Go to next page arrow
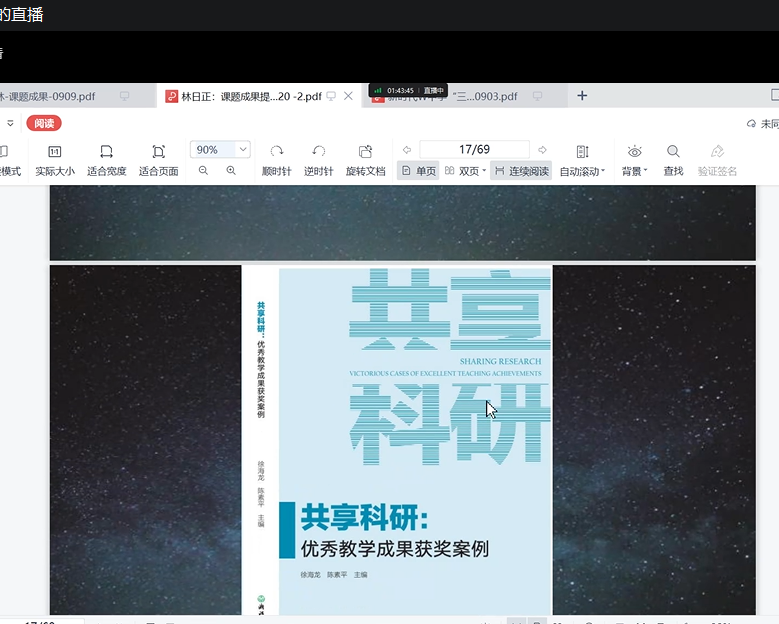The width and height of the screenshot is (779, 624). click(542, 150)
